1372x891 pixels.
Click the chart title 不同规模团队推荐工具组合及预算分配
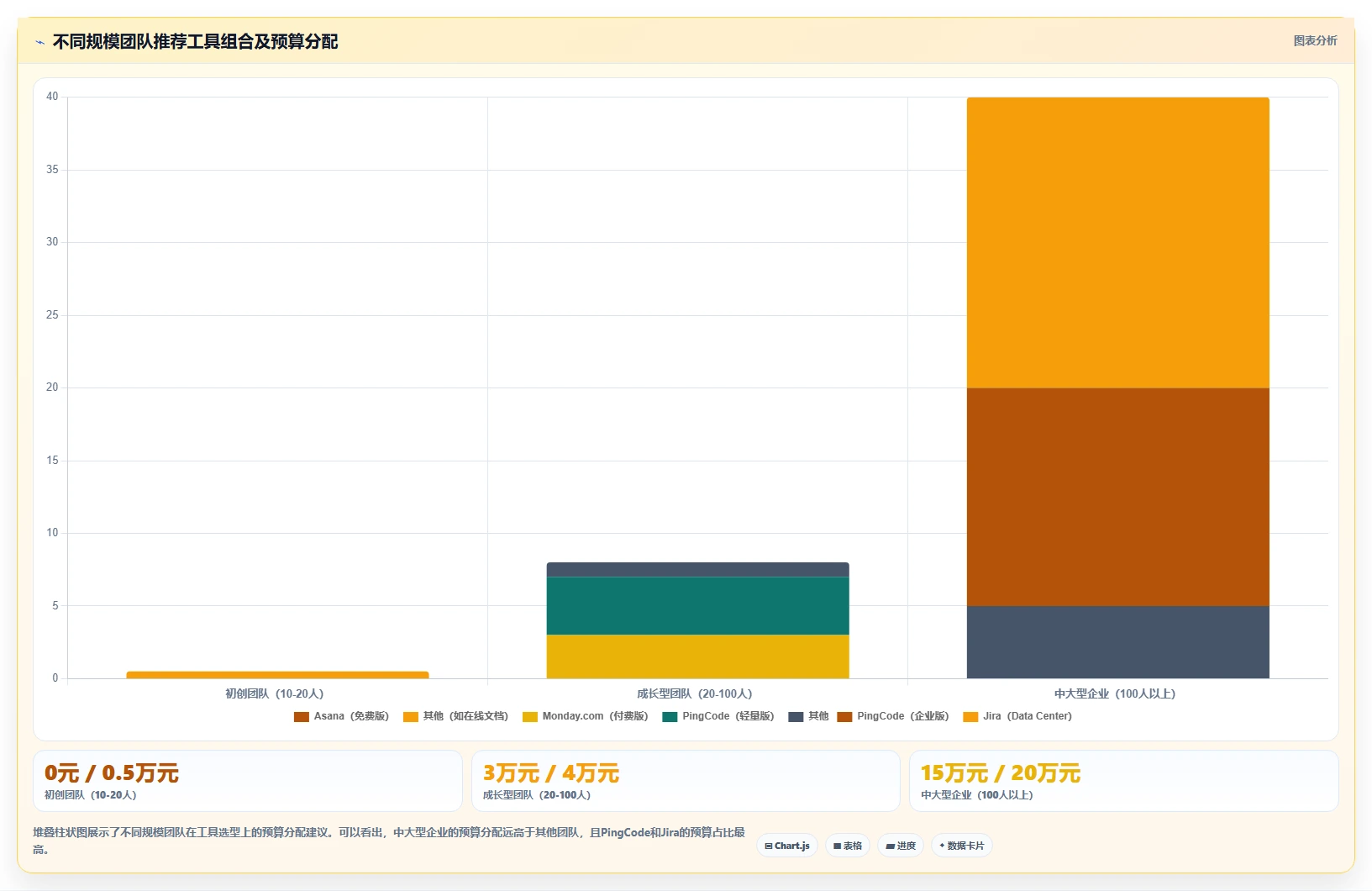pyautogui.click(x=196, y=42)
